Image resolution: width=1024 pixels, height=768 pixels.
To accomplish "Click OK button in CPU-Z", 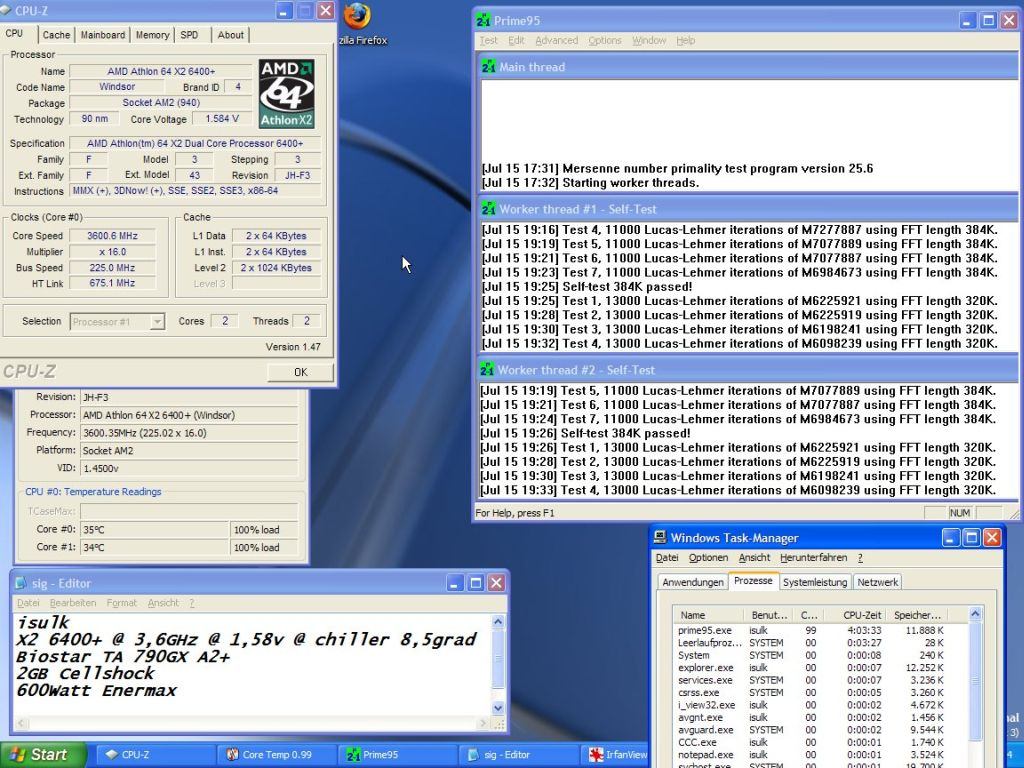I will tap(300, 372).
